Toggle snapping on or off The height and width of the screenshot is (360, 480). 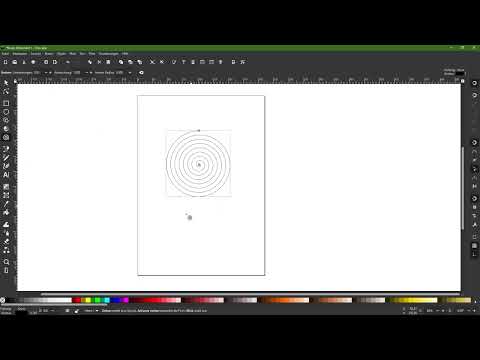(x=474, y=83)
